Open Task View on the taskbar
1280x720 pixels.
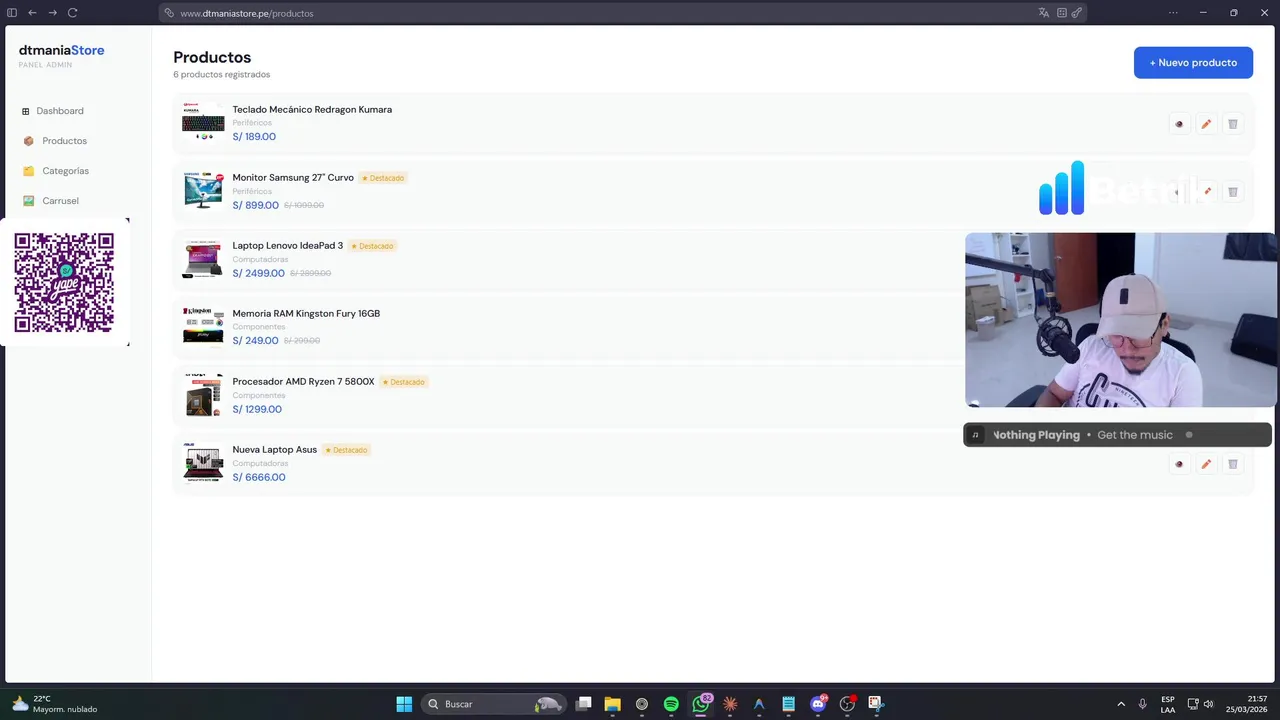584,704
